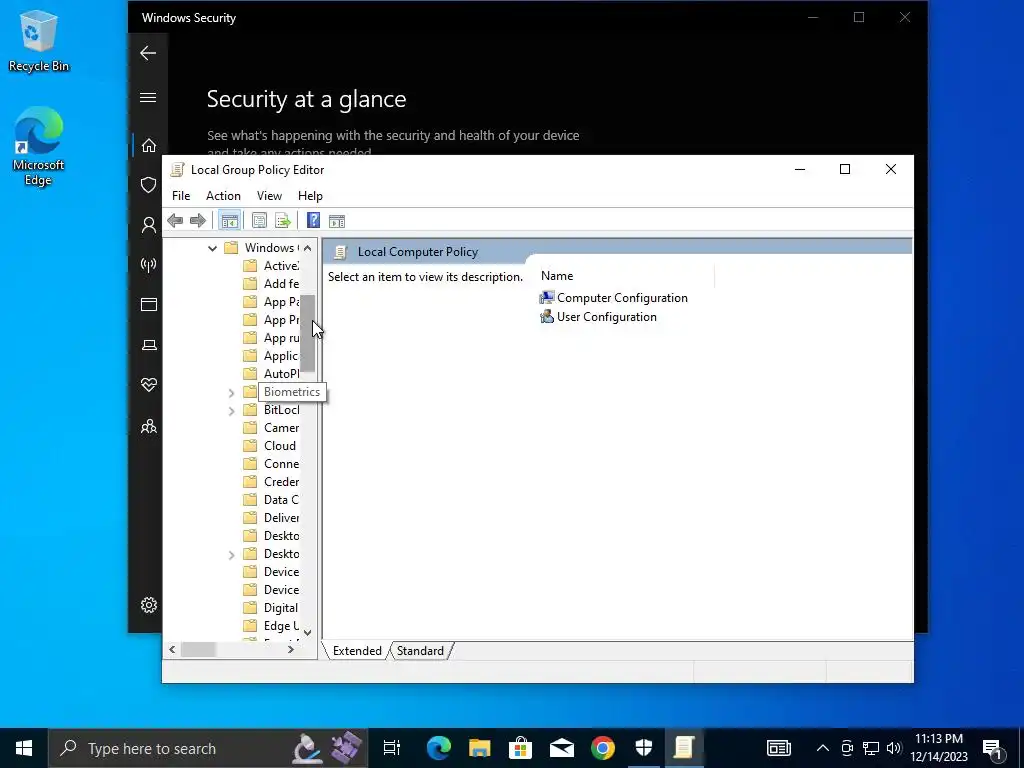Click the taskbar search box
1024x768 pixels.
coord(208,748)
